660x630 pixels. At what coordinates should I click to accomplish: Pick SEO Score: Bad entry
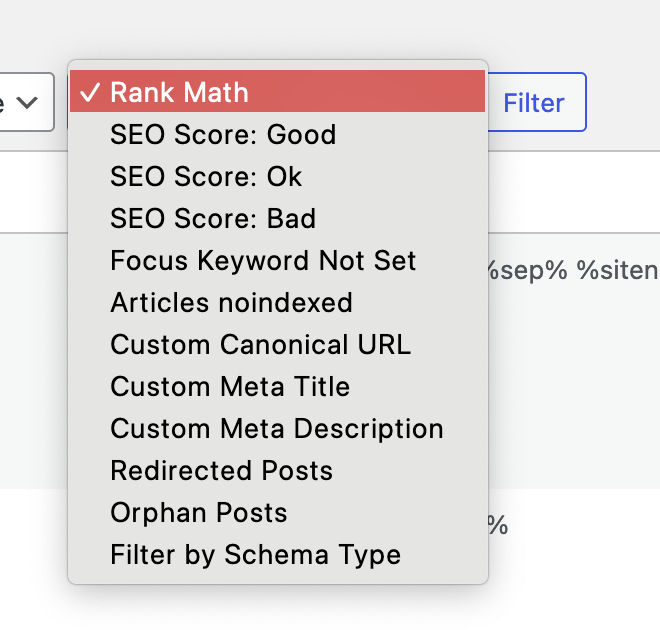coord(277,218)
